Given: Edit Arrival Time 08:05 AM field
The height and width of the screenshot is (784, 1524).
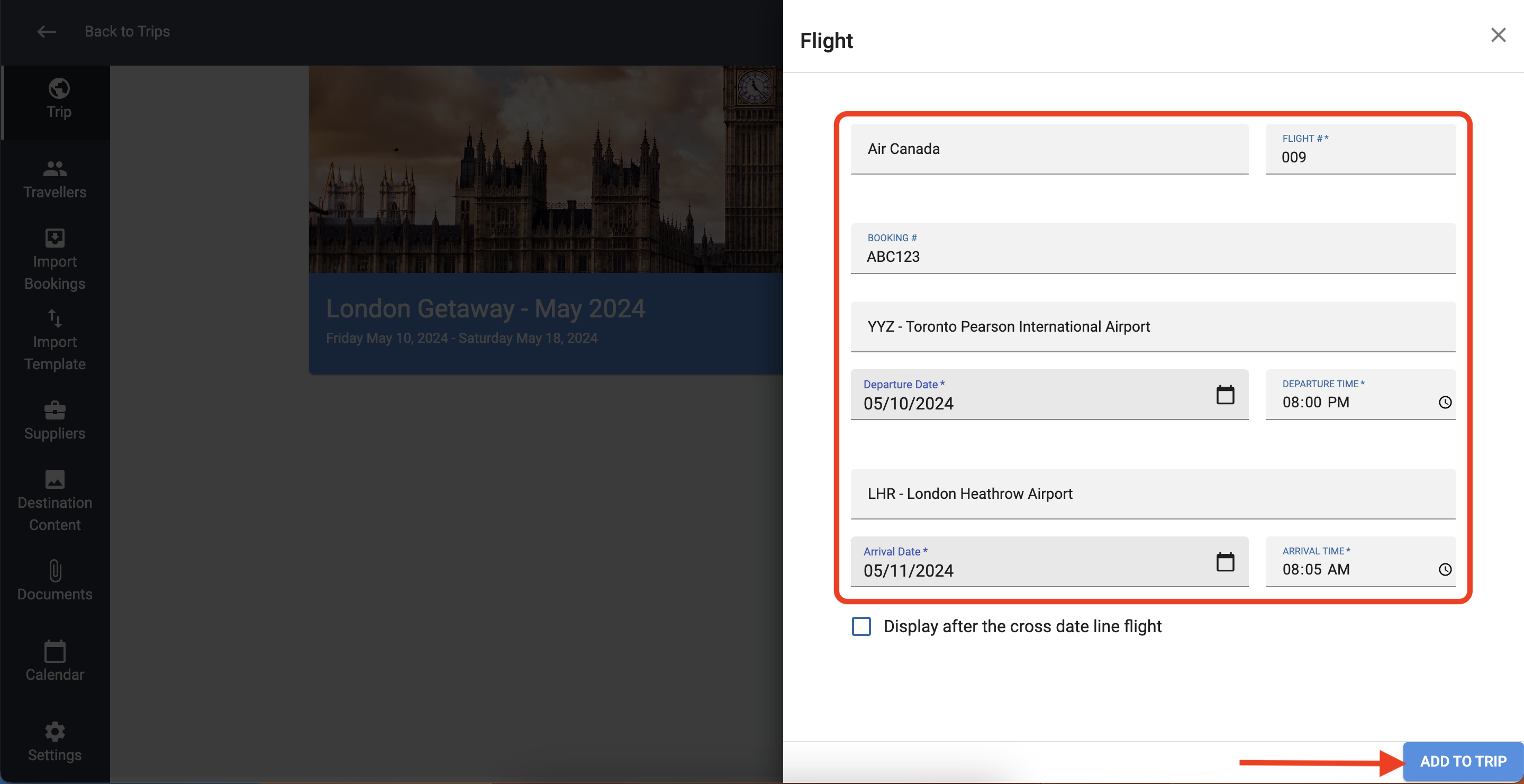Looking at the screenshot, I should (1360, 562).
